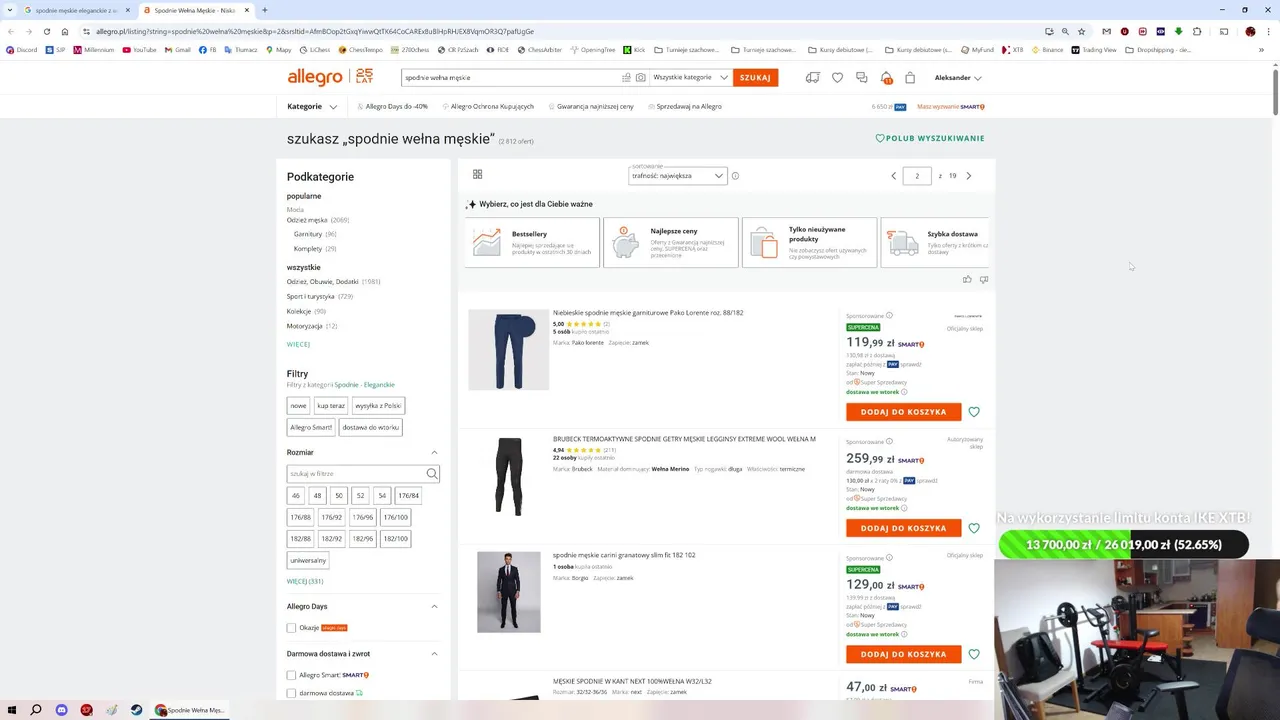1280x720 pixels.
Task: Add Brubeck leggings 259,99 zł to cart
Action: tap(903, 528)
